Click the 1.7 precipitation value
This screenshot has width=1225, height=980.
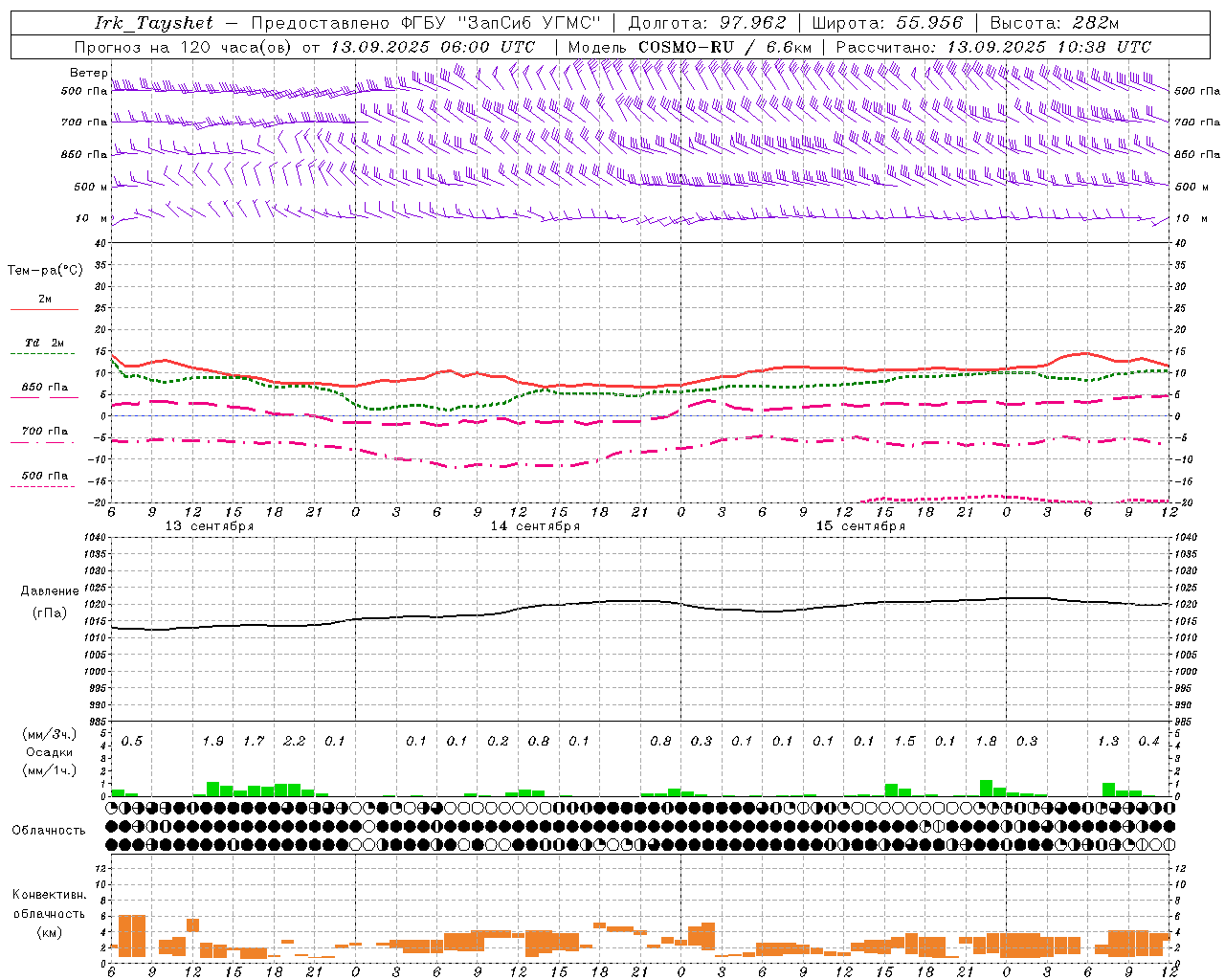(x=254, y=742)
